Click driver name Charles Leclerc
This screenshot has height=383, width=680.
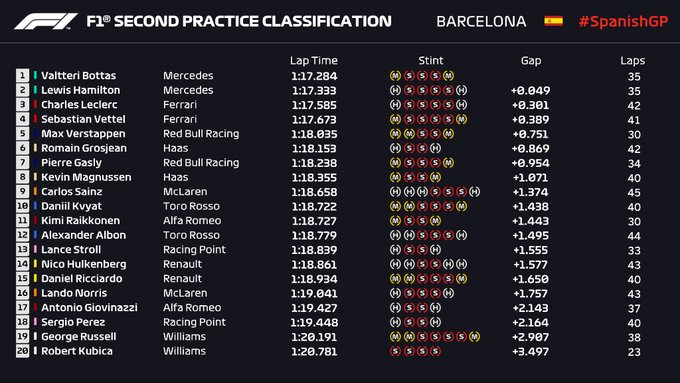[x=79, y=105]
